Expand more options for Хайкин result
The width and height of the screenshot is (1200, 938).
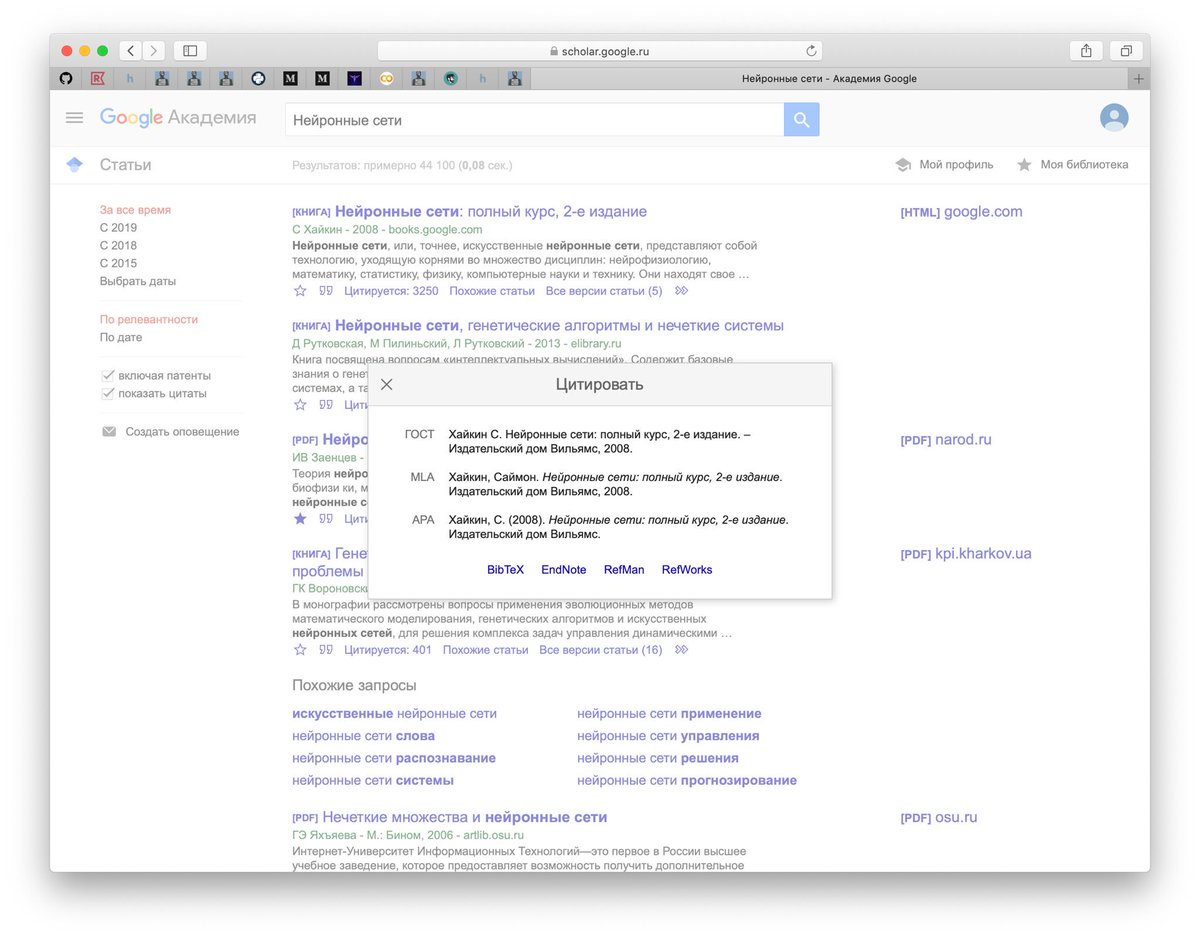click(682, 291)
